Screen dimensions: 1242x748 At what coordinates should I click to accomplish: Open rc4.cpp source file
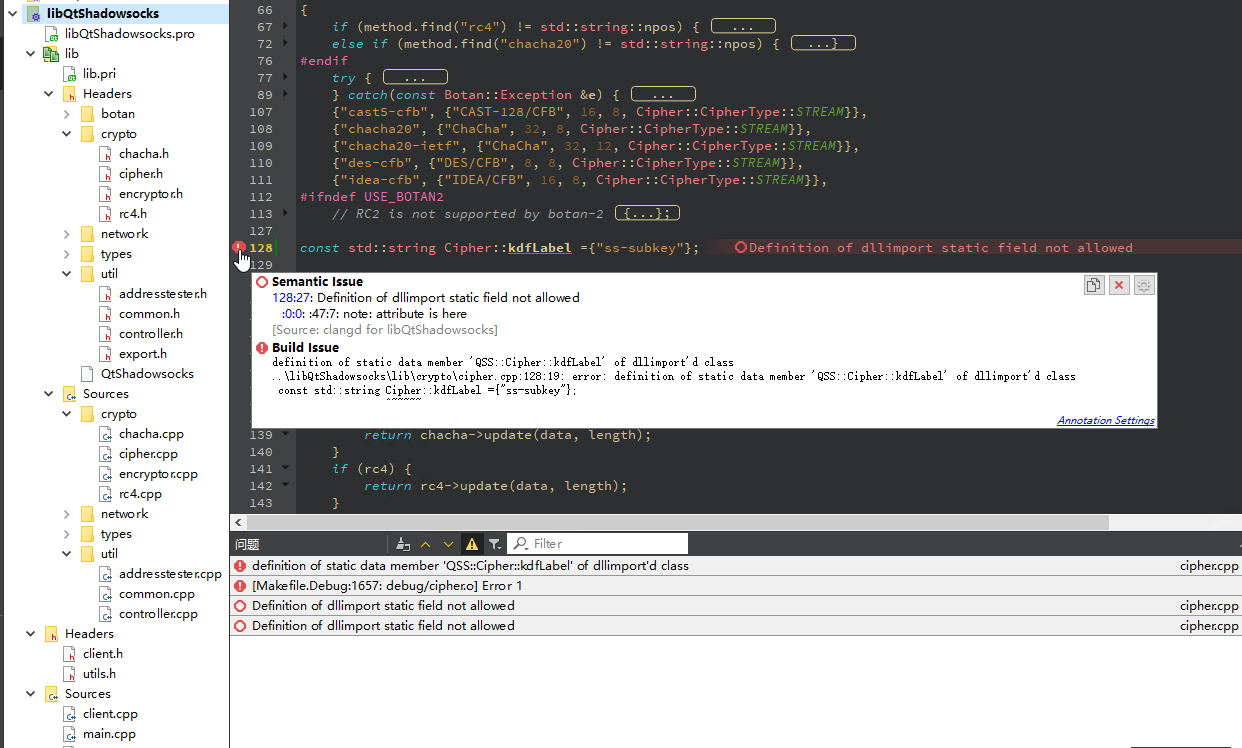coord(140,494)
